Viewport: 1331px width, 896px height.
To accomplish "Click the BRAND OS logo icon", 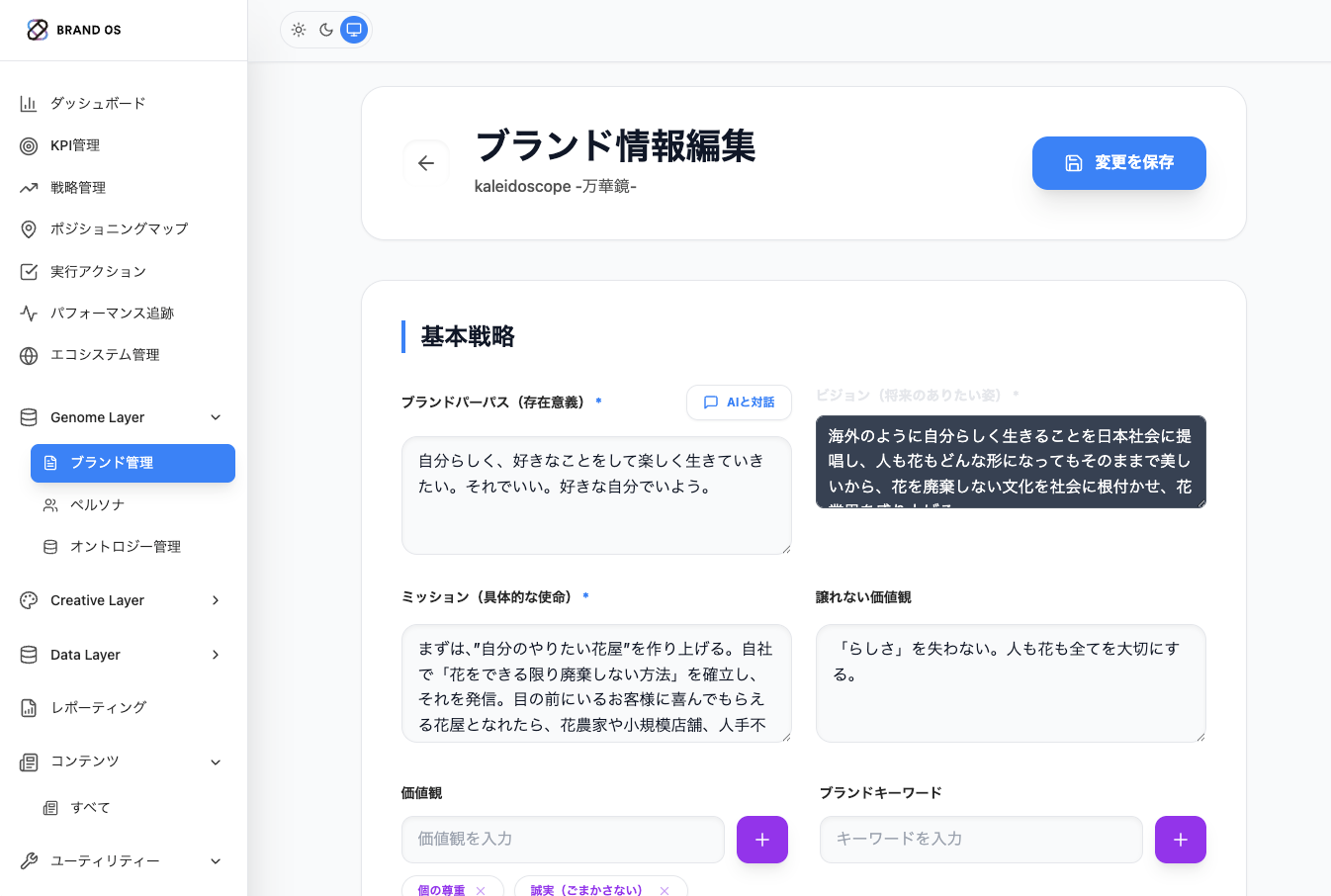I will [x=38, y=30].
